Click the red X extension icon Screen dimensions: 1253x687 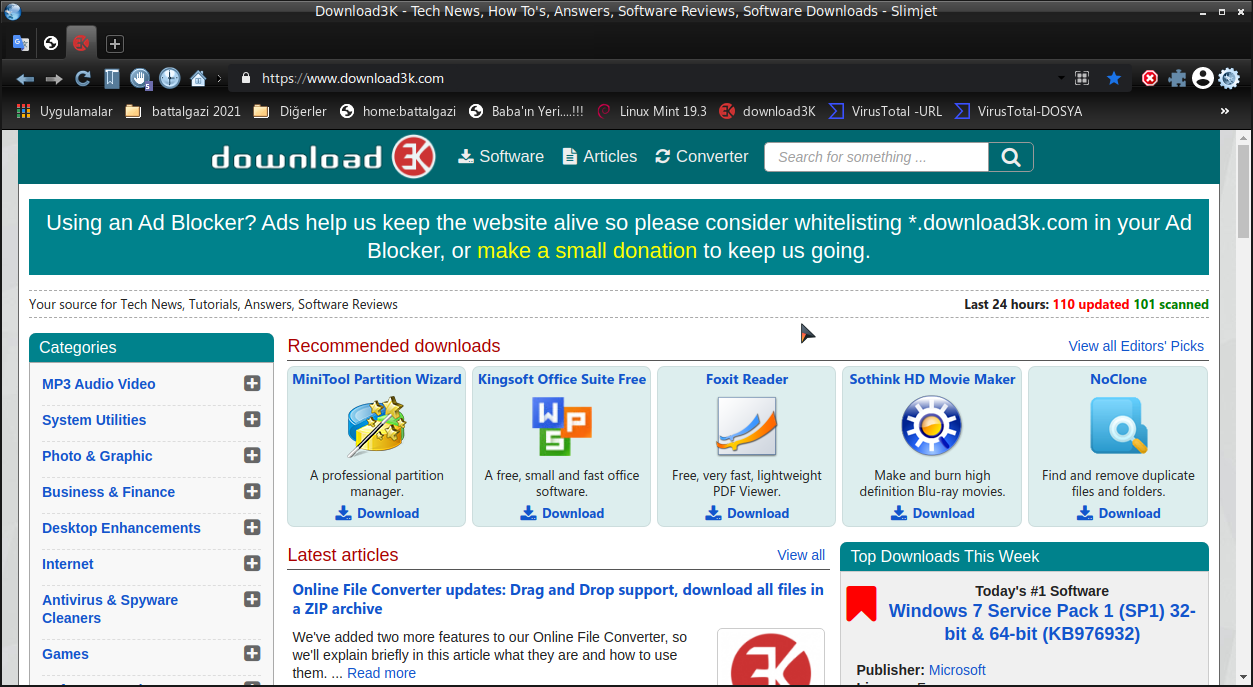point(1150,78)
